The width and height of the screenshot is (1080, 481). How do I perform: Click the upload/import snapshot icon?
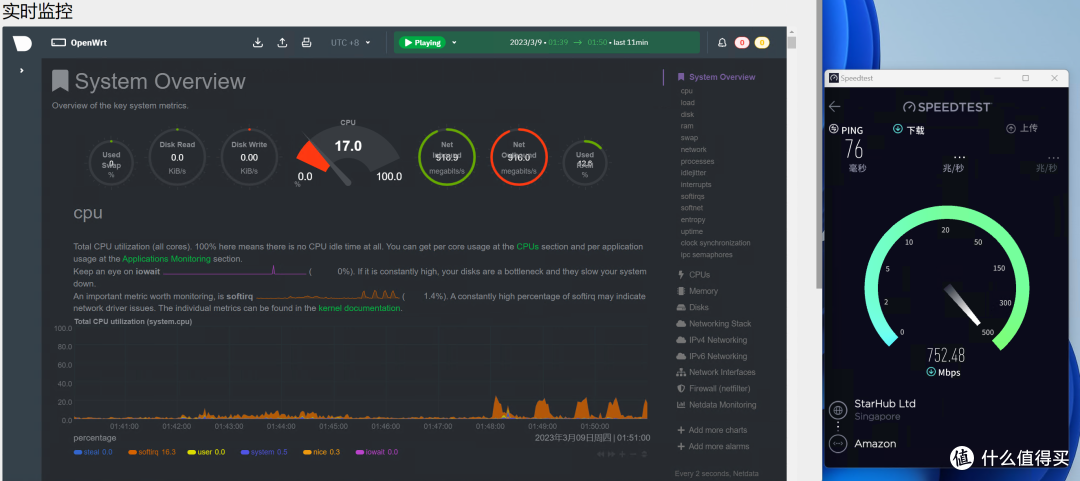point(282,43)
